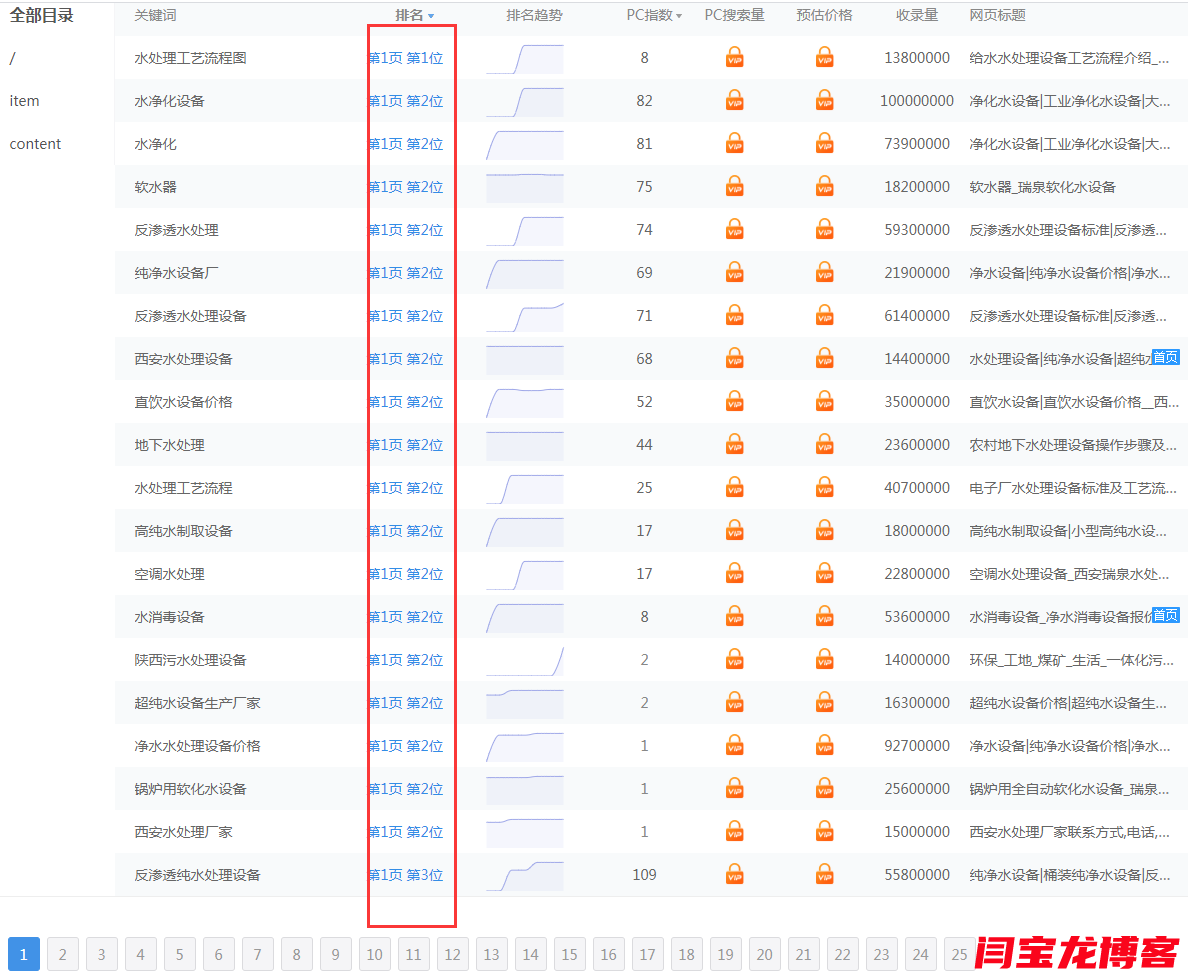1188x977 pixels.
Task: Select the item directory in sidebar
Action: coord(25,101)
